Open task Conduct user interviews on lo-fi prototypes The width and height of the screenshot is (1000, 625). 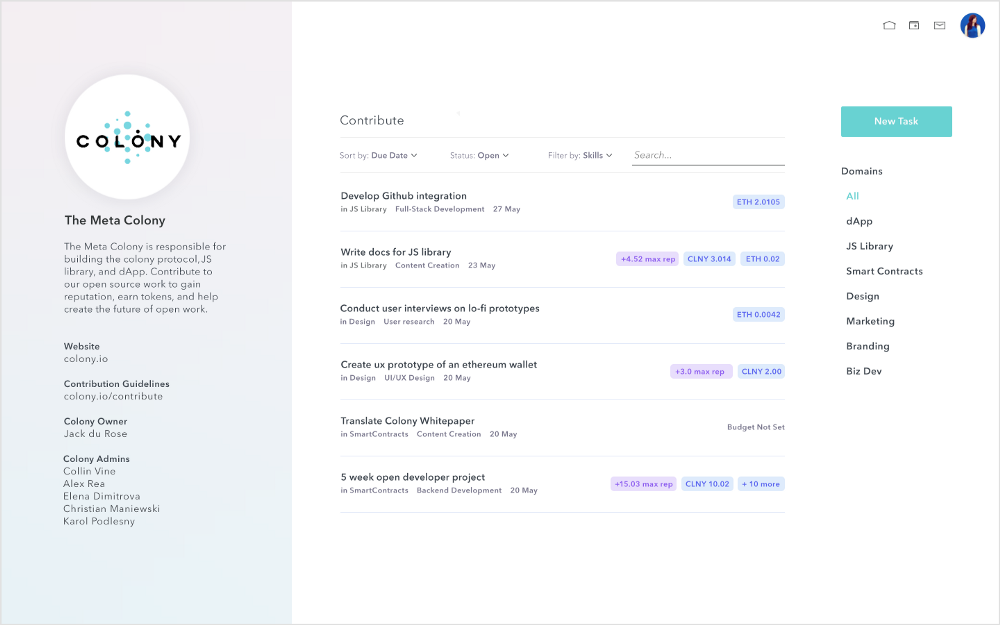439,308
